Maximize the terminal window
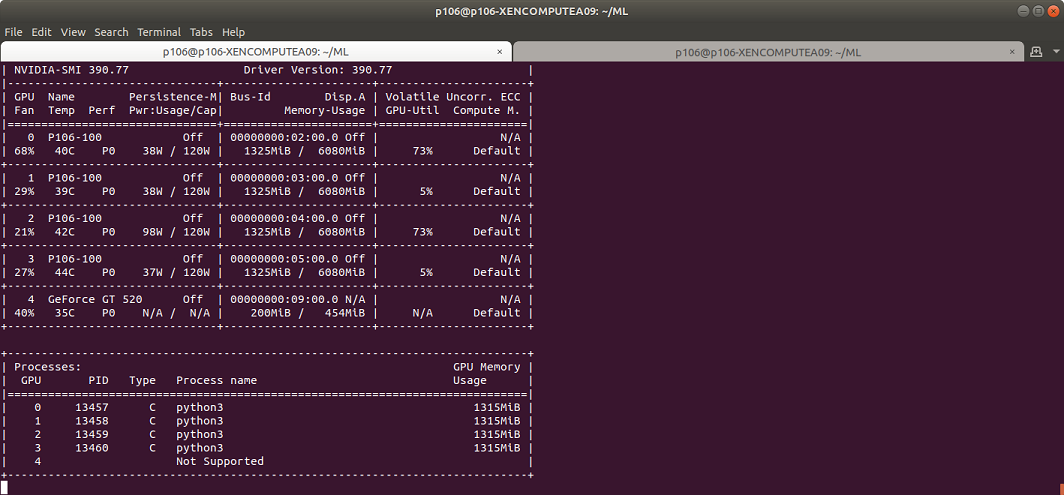Viewport: 1064px width, 495px height. [1038, 11]
